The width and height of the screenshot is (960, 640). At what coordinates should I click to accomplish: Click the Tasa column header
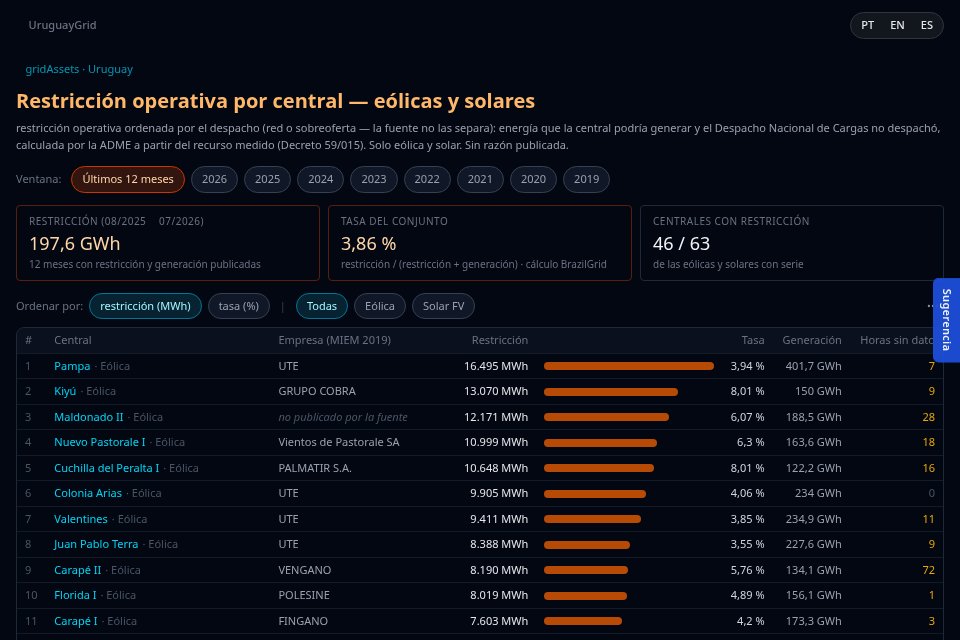[752, 340]
